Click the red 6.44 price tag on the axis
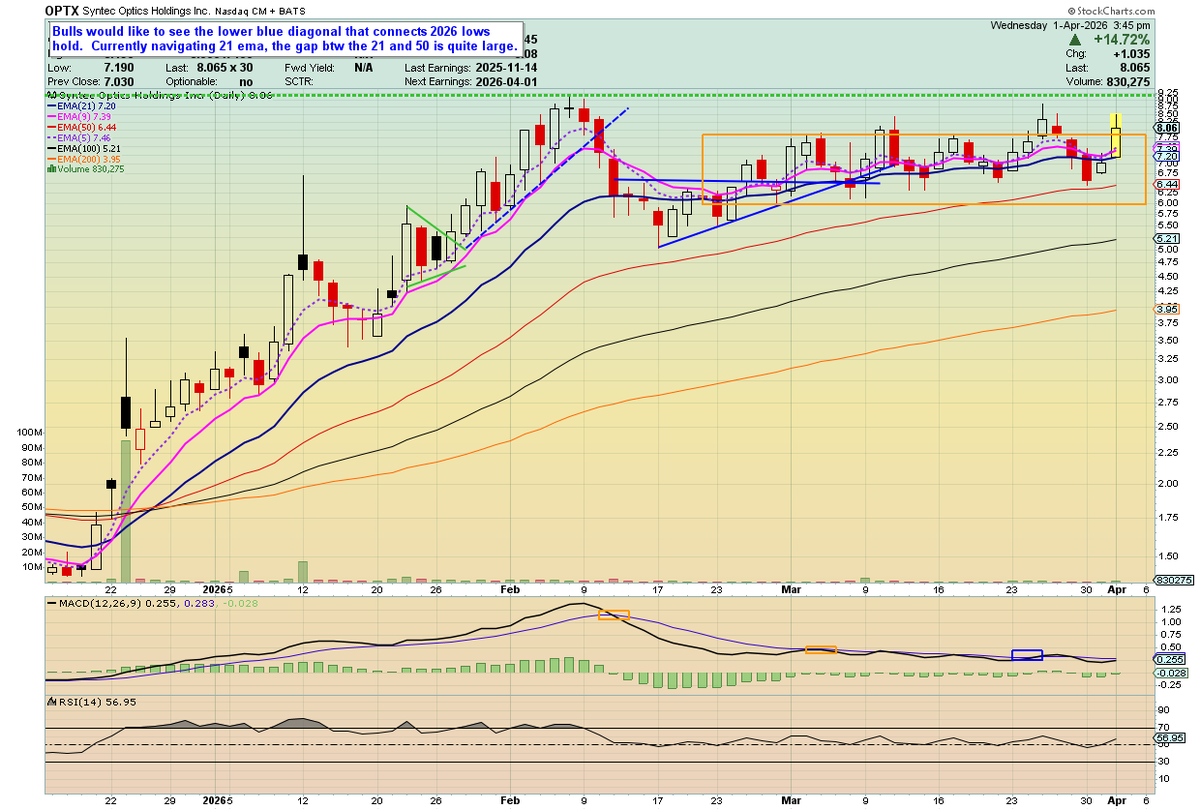This screenshot has height=810, width=1200. point(1166,186)
